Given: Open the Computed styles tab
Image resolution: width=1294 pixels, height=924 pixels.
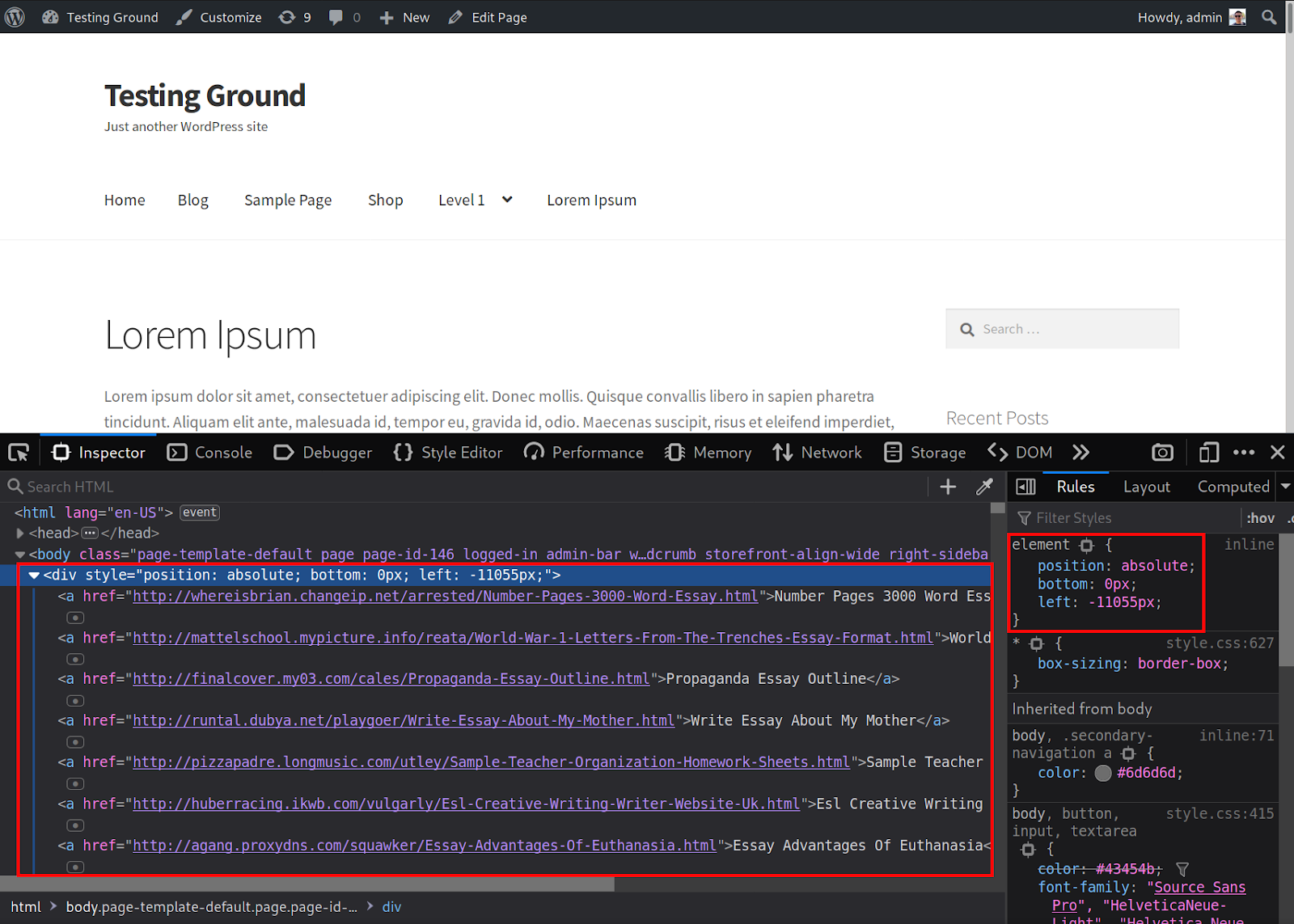Looking at the screenshot, I should [x=1233, y=487].
